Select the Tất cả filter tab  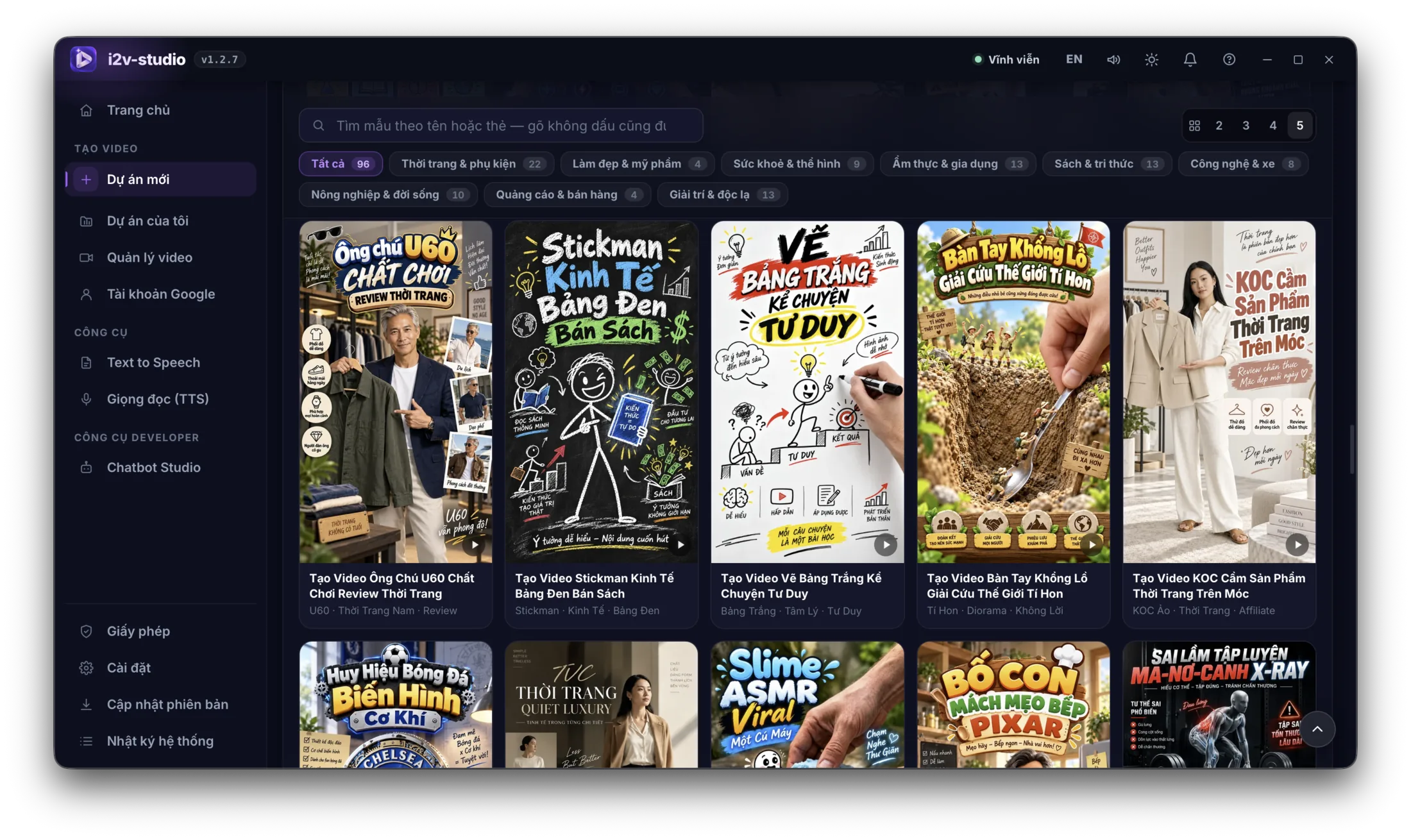341,164
